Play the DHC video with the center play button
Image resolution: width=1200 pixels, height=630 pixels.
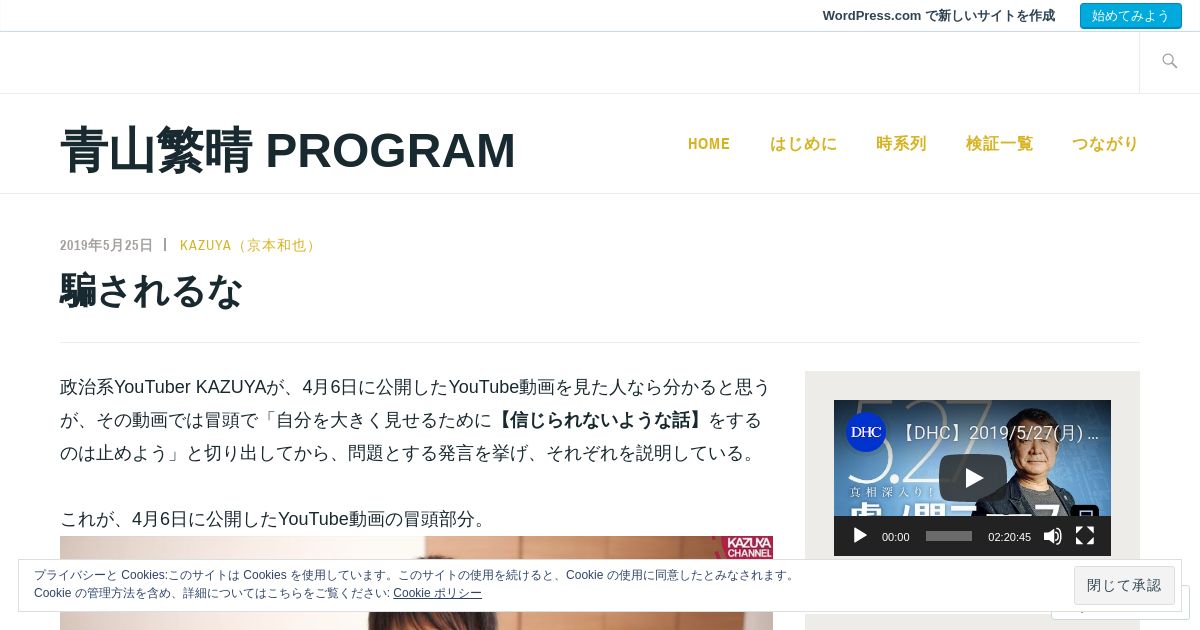click(972, 478)
